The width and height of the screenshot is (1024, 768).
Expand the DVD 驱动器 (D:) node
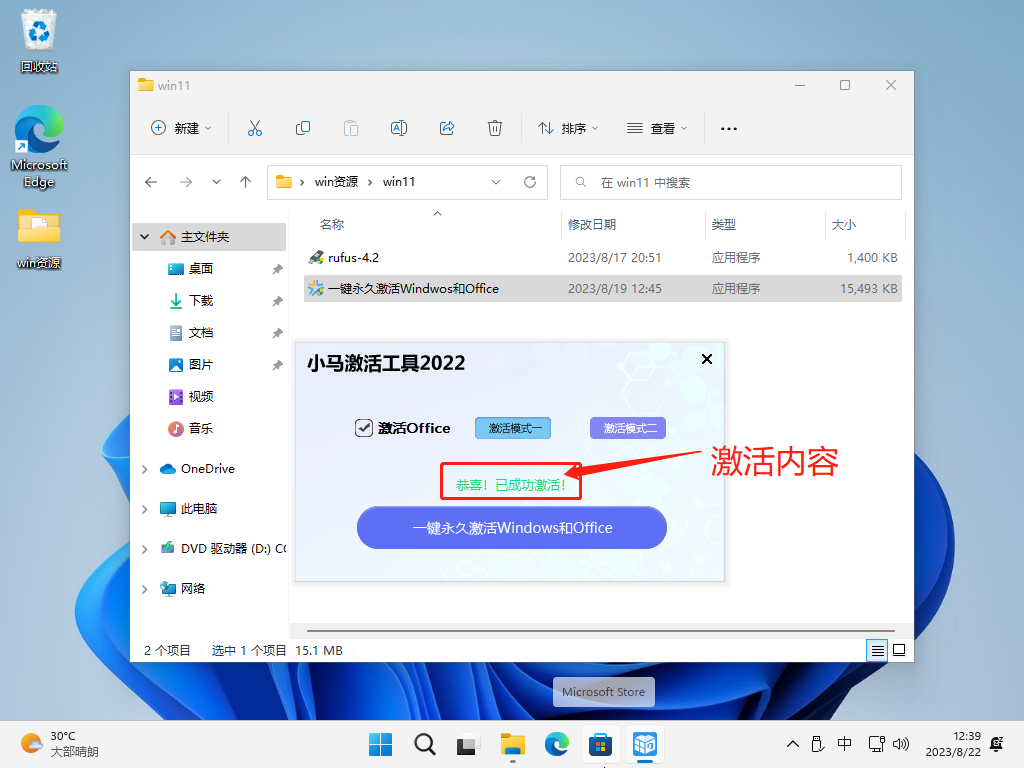145,549
